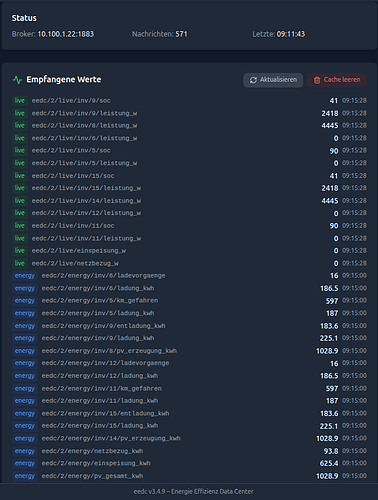
Task: Select topic eedc/2/live/inv/11/soc
Action: pos(73,226)
